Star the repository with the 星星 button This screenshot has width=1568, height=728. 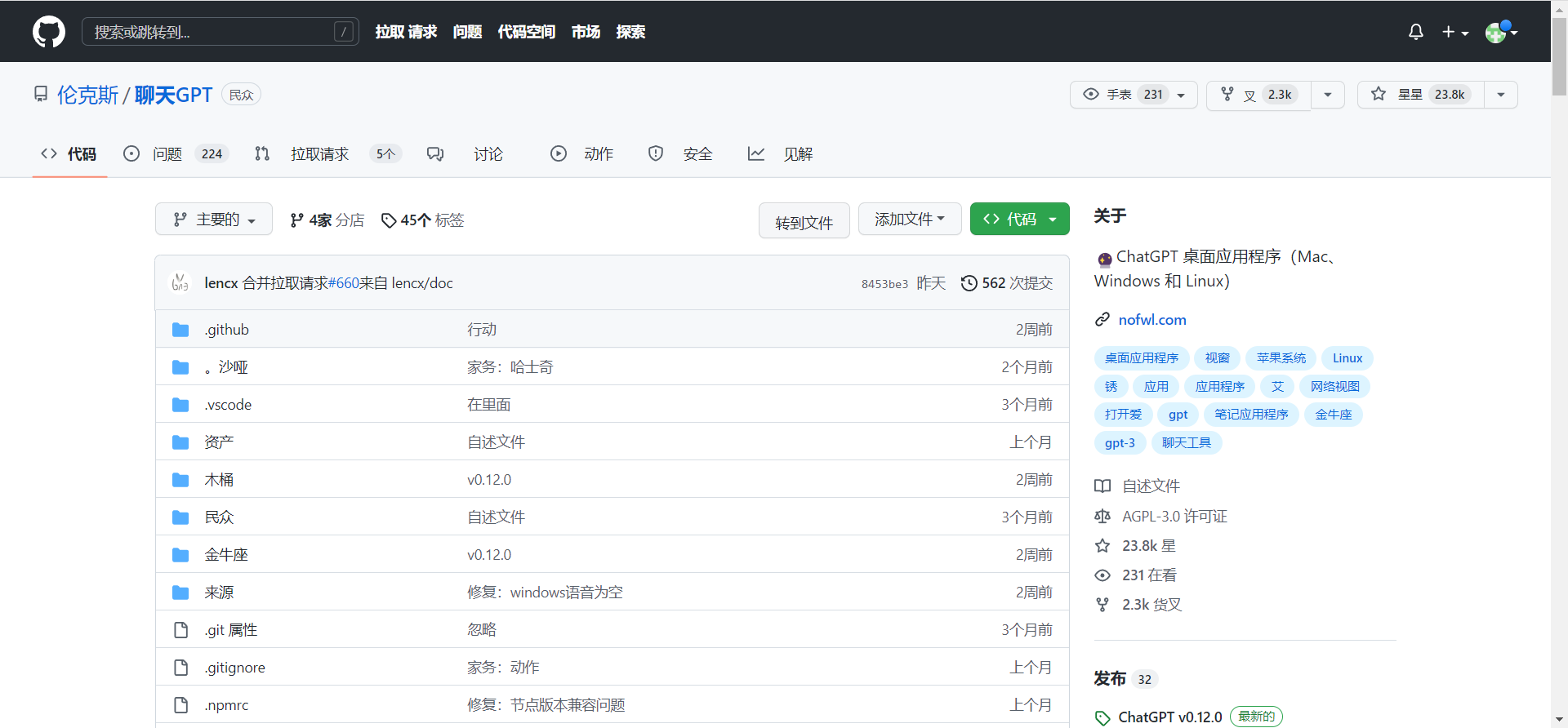[1421, 95]
